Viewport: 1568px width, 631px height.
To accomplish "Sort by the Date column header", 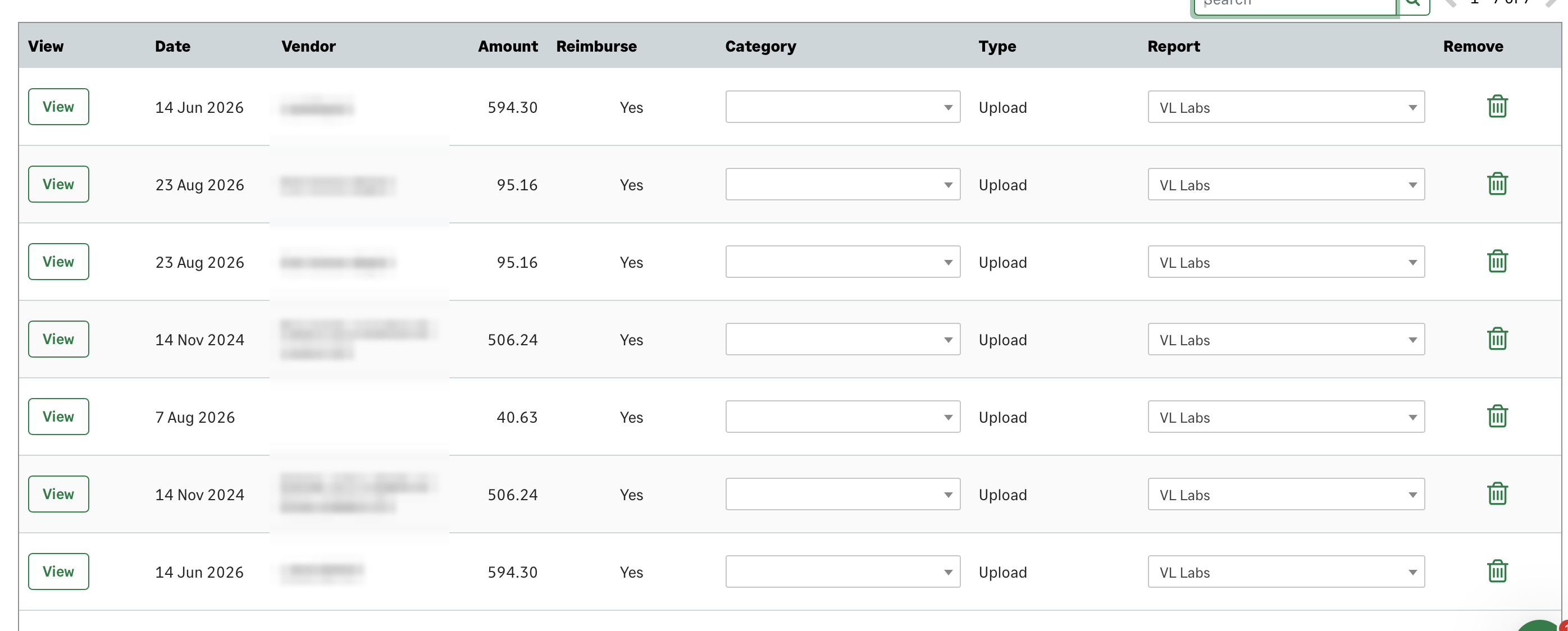I will pos(172,46).
